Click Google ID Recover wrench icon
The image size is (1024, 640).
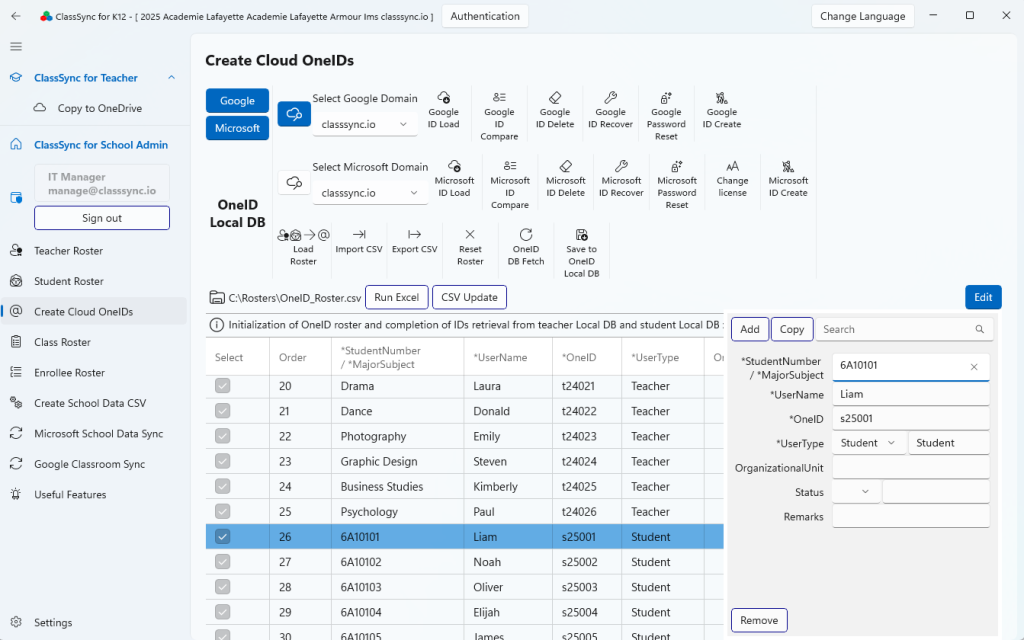pos(611,98)
